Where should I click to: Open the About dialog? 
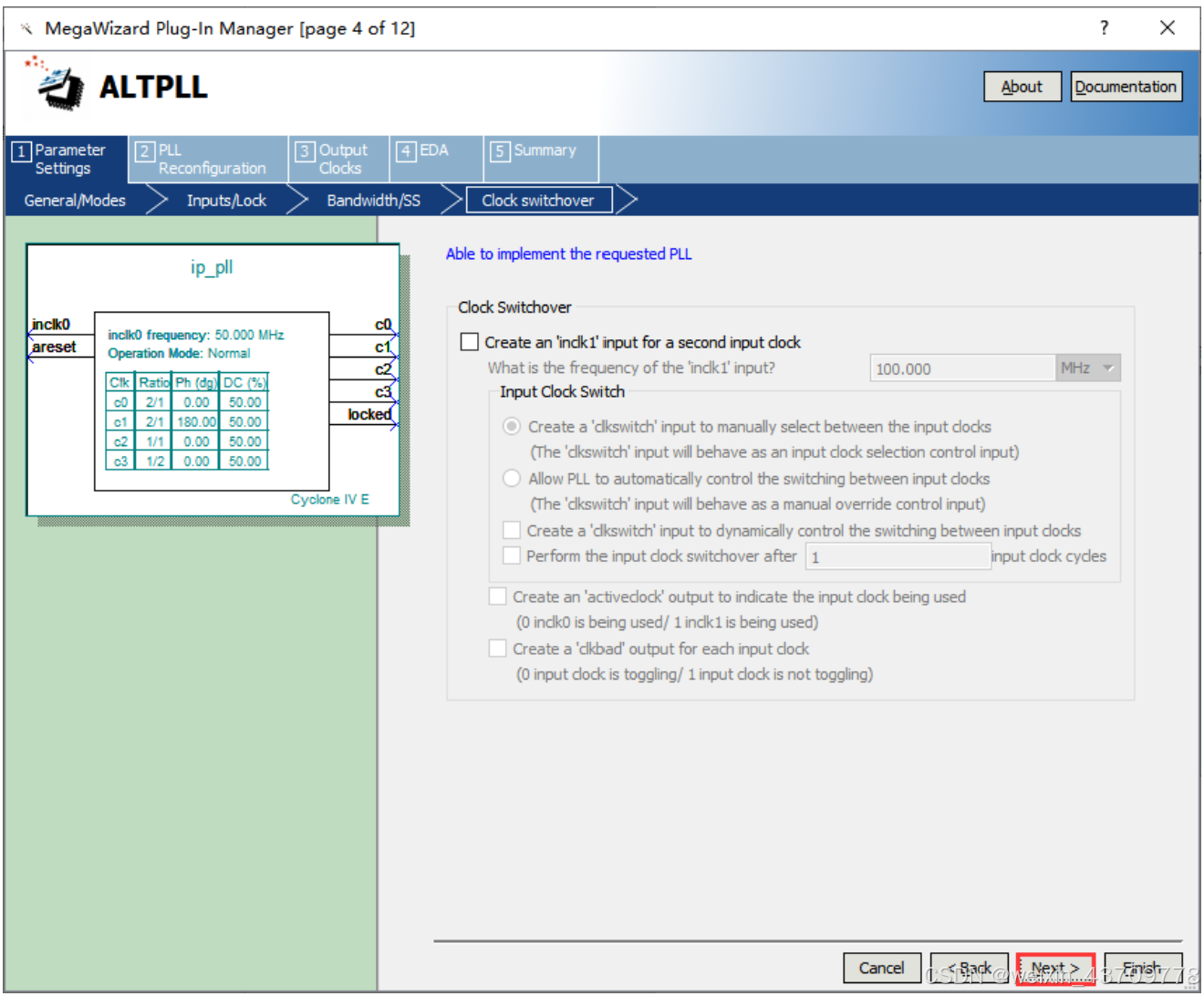1022,87
